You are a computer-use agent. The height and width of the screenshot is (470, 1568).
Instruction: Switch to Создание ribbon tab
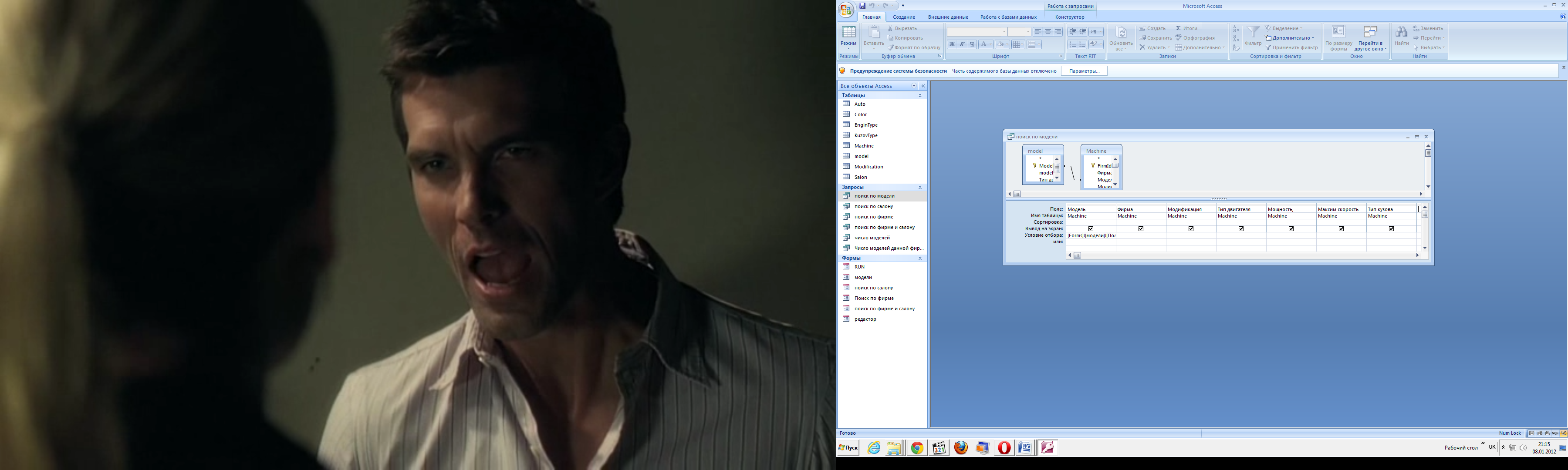pyautogui.click(x=904, y=17)
